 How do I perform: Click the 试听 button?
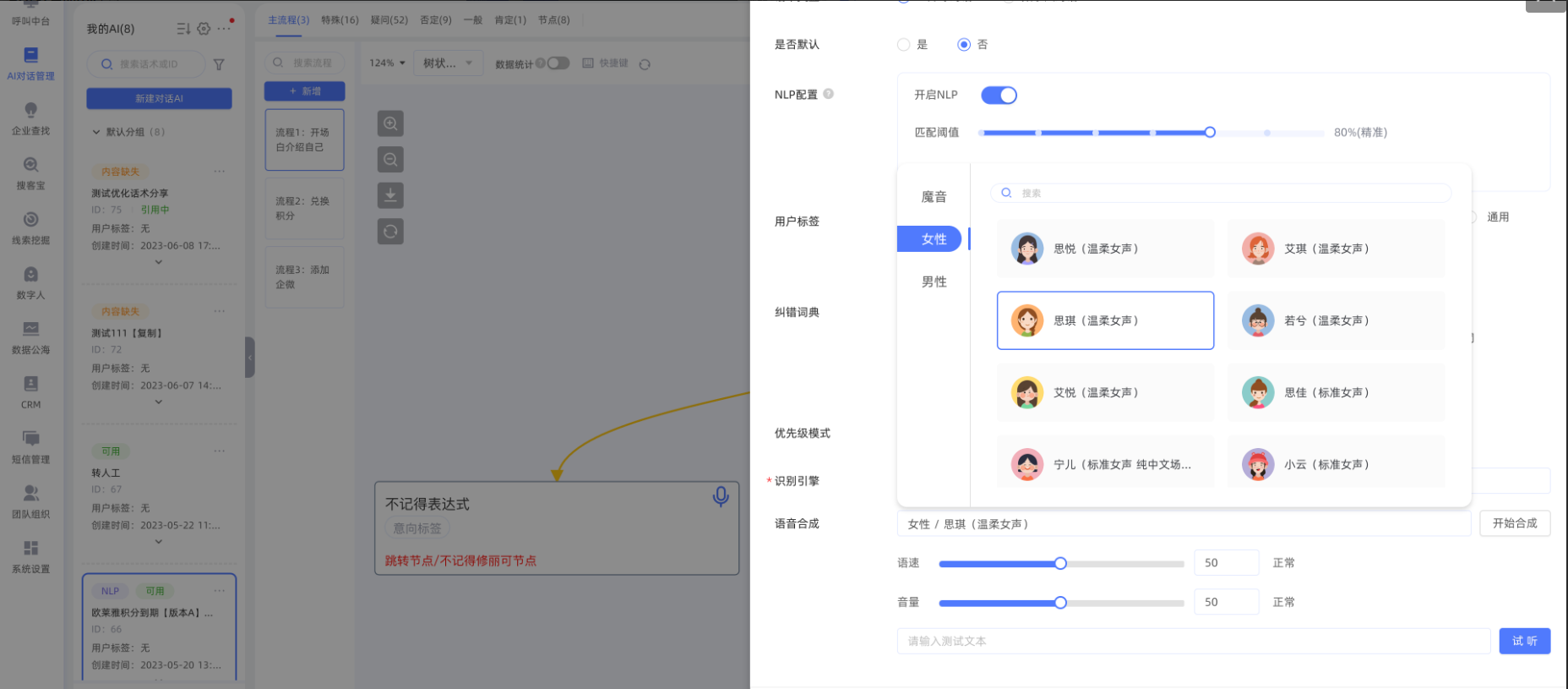[x=1524, y=641]
